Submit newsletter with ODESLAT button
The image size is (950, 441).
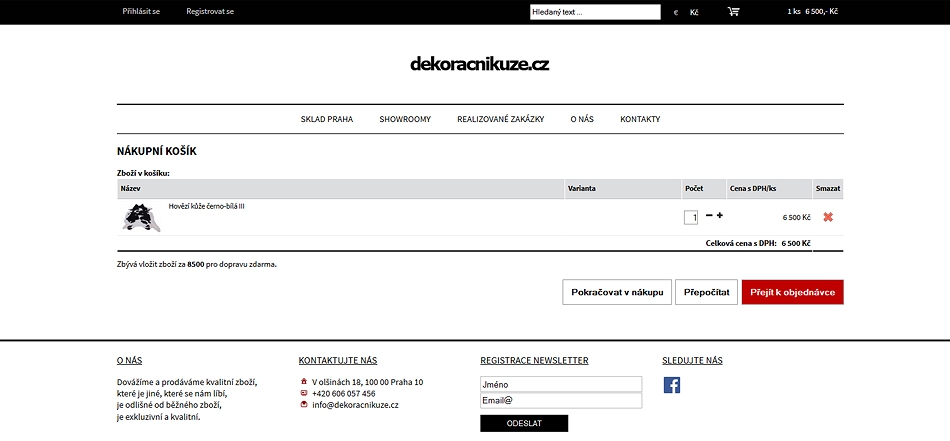[524, 423]
